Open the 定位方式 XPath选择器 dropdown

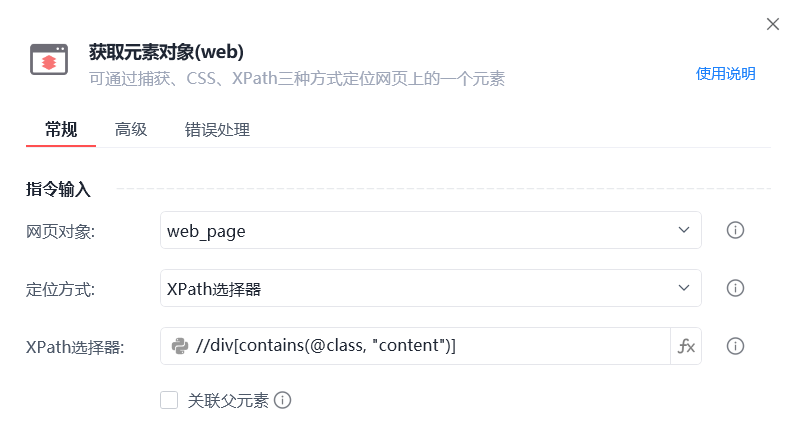(x=430, y=288)
